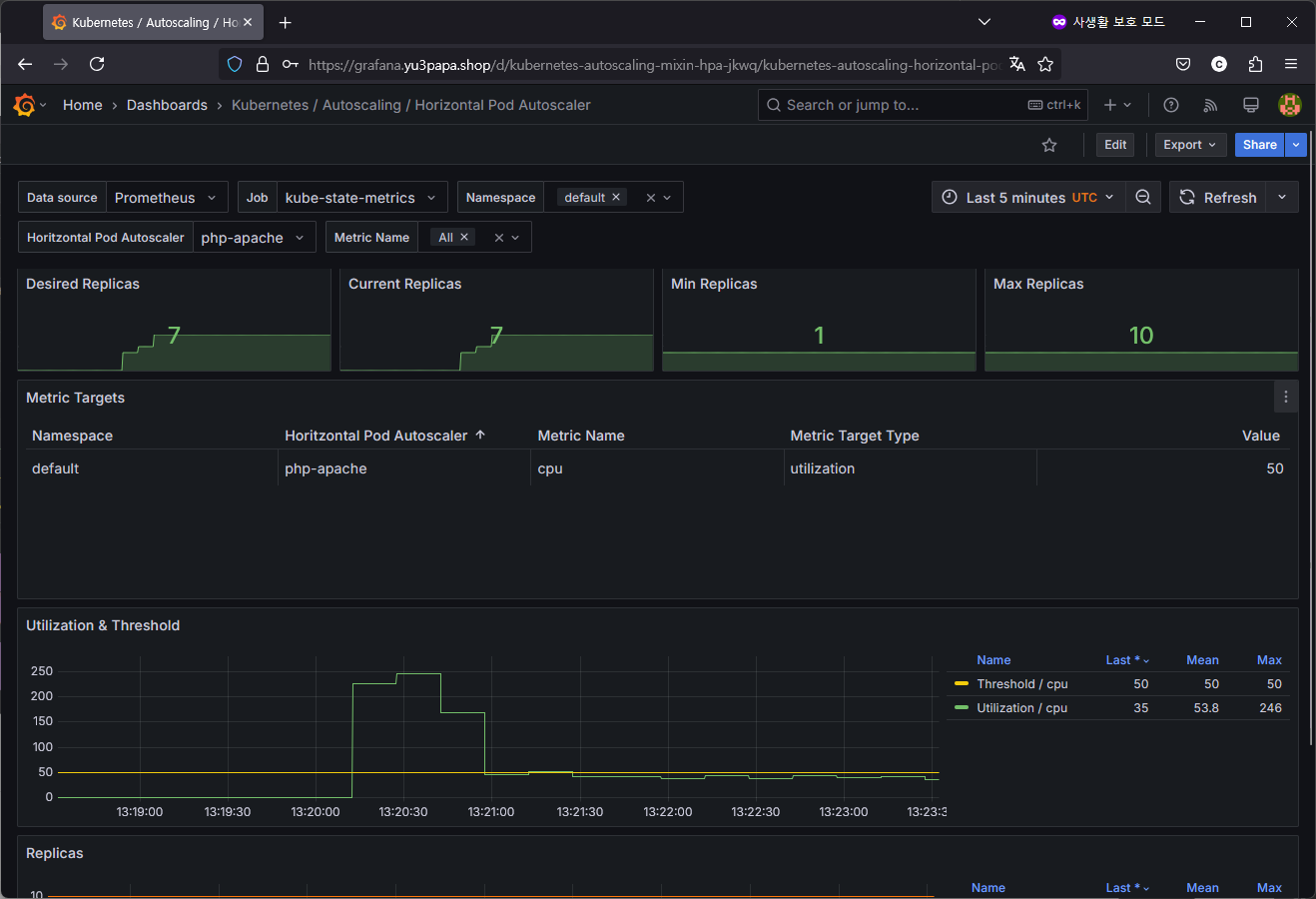Expand the Share button dropdown arrow

[x=1296, y=145]
